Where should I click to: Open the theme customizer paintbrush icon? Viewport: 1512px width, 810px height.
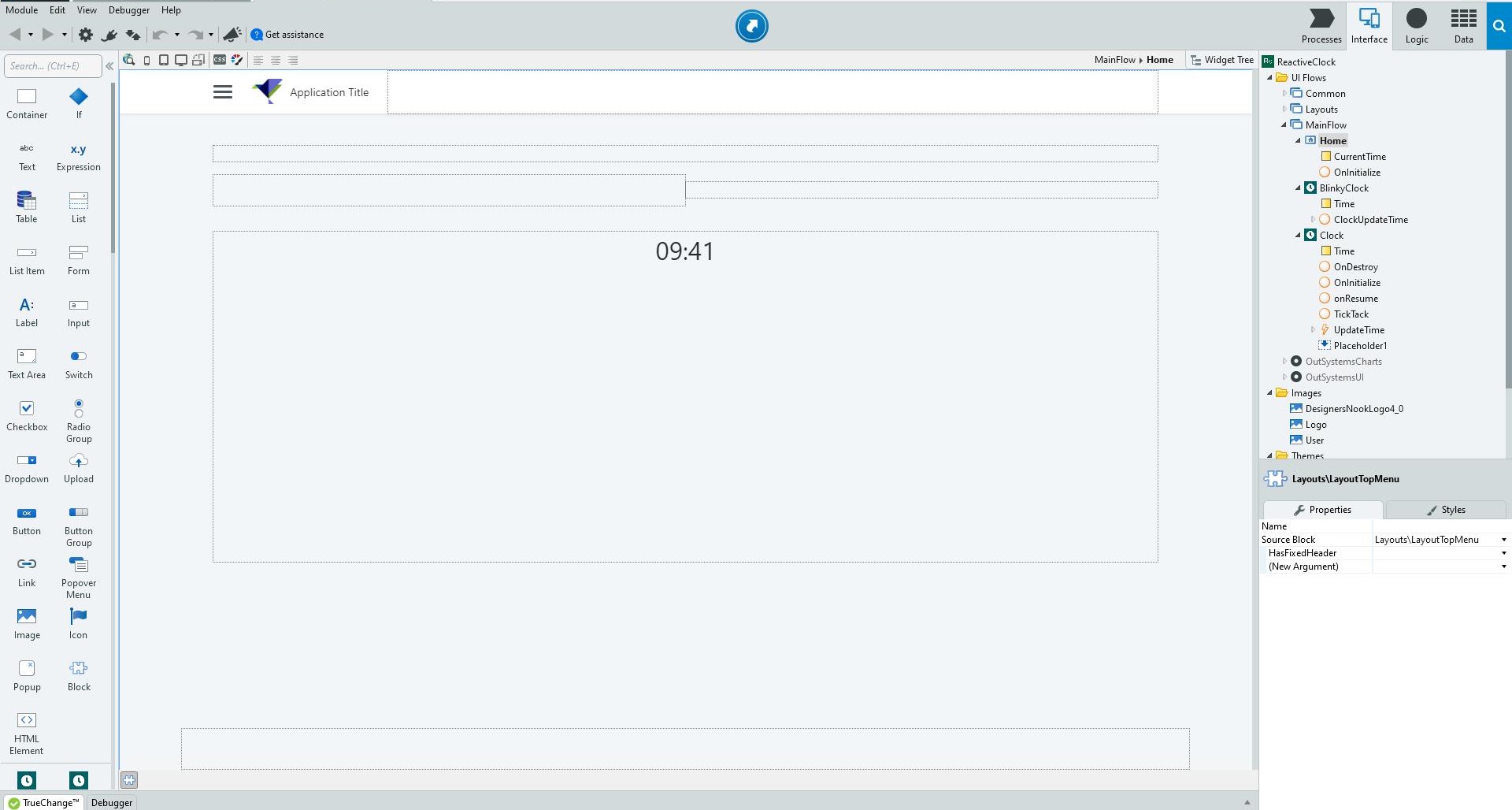coord(237,60)
